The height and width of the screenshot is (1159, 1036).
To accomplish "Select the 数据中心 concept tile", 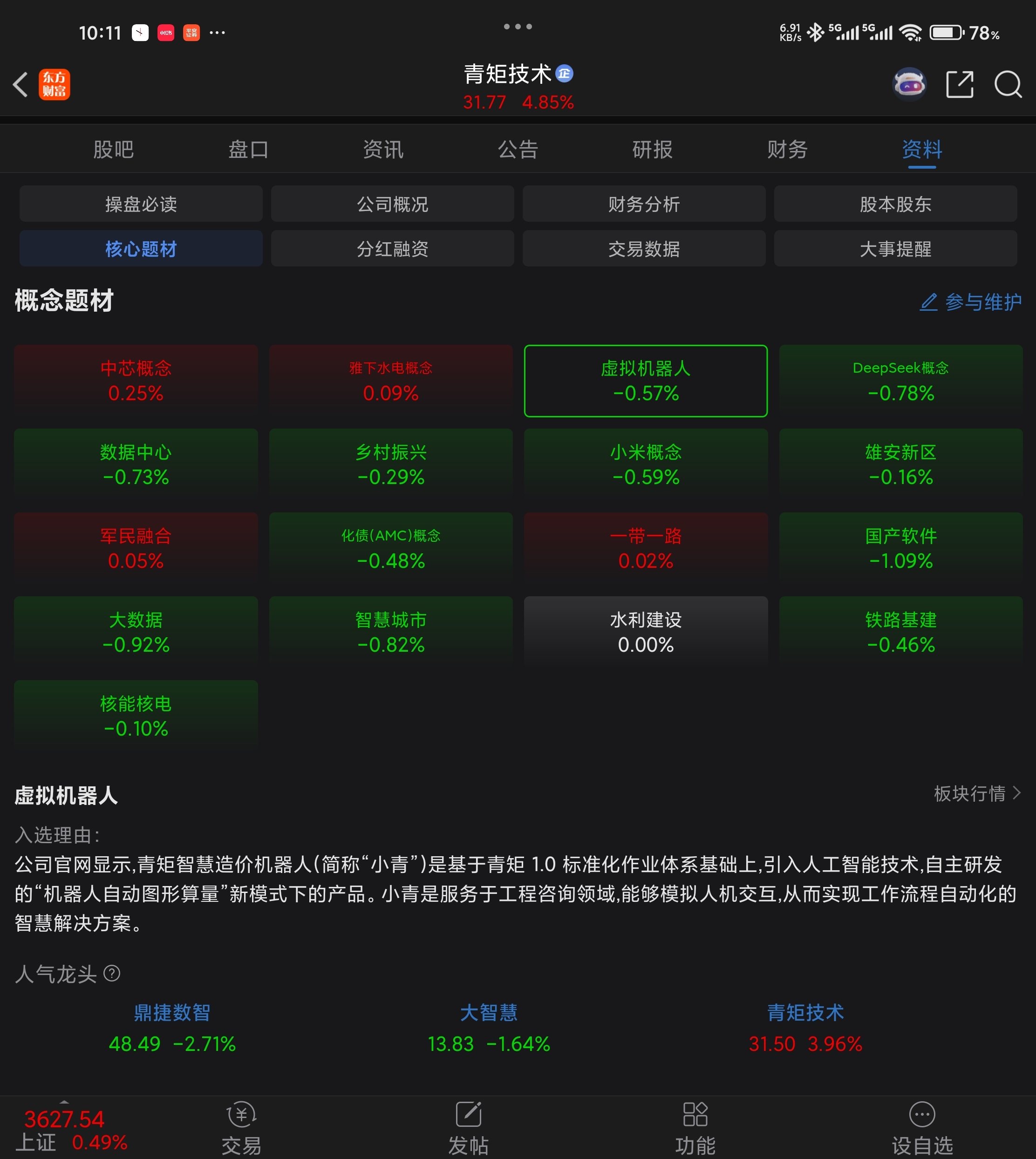I will pyautogui.click(x=136, y=464).
